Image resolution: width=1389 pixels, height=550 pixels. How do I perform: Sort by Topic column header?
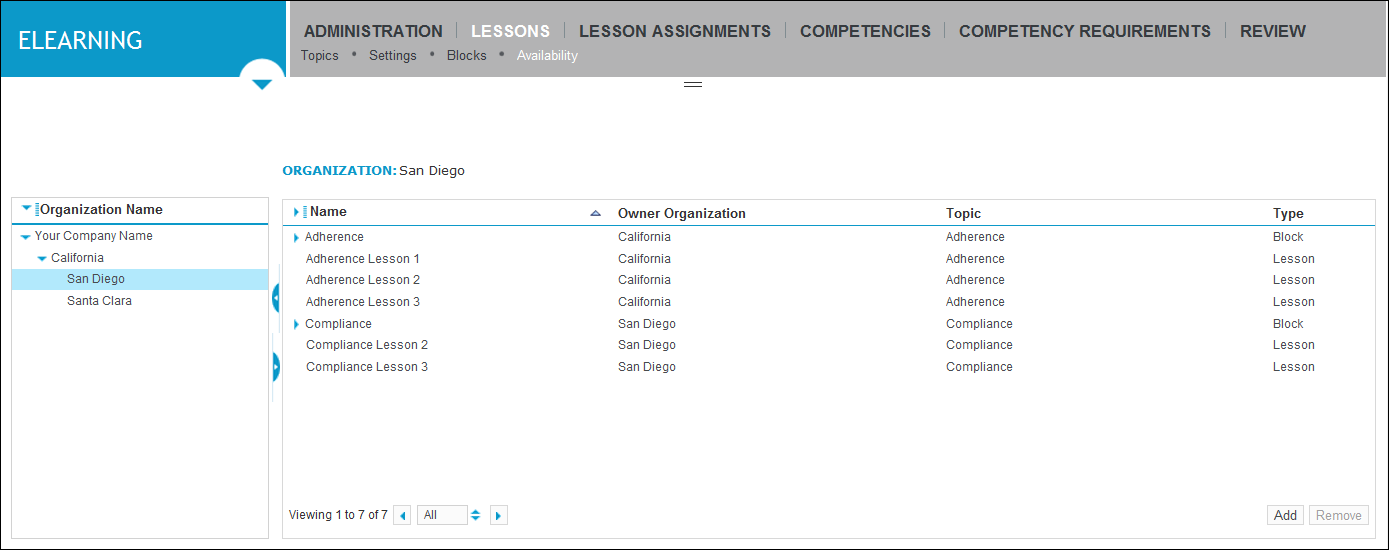[964, 213]
